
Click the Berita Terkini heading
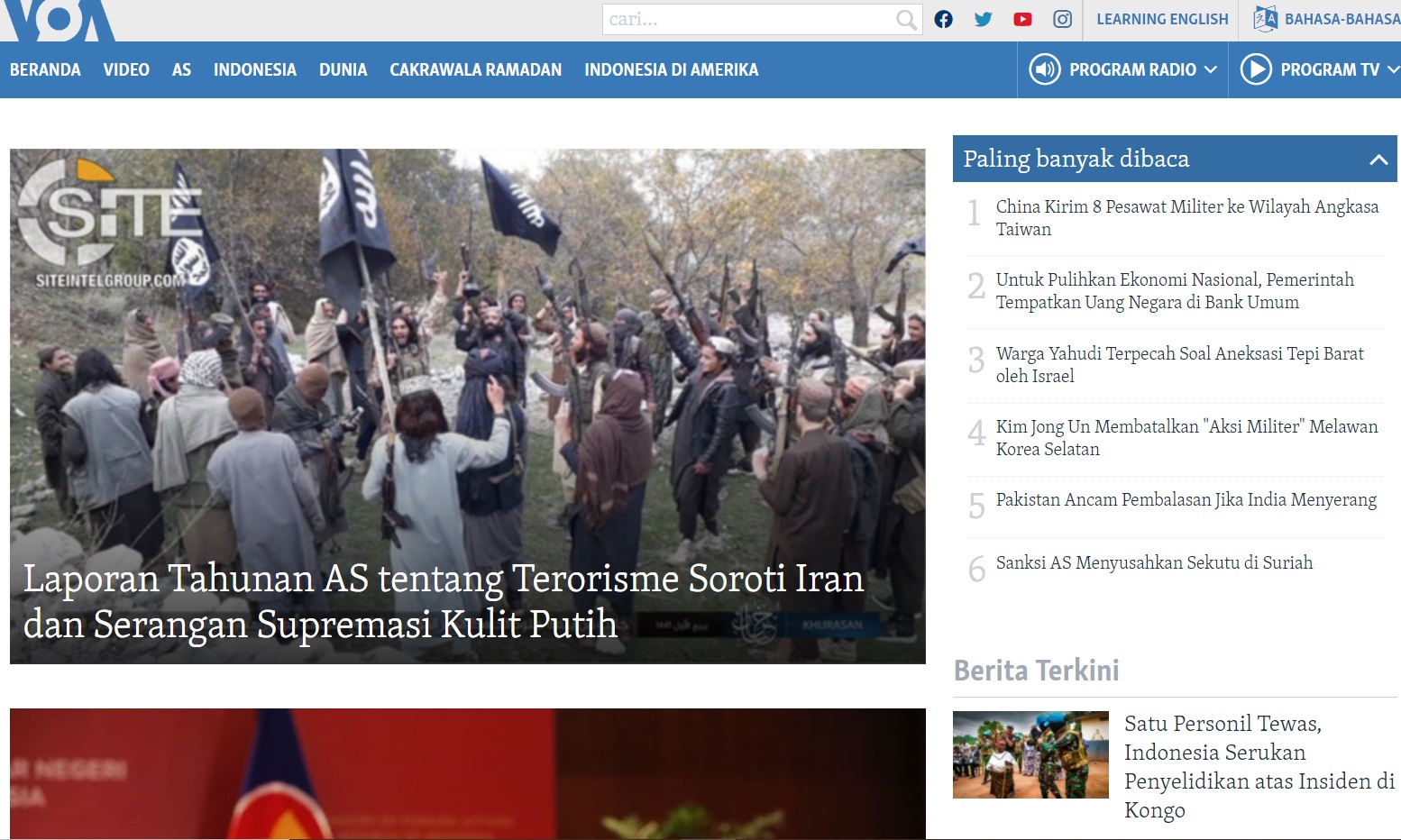coord(1037,671)
